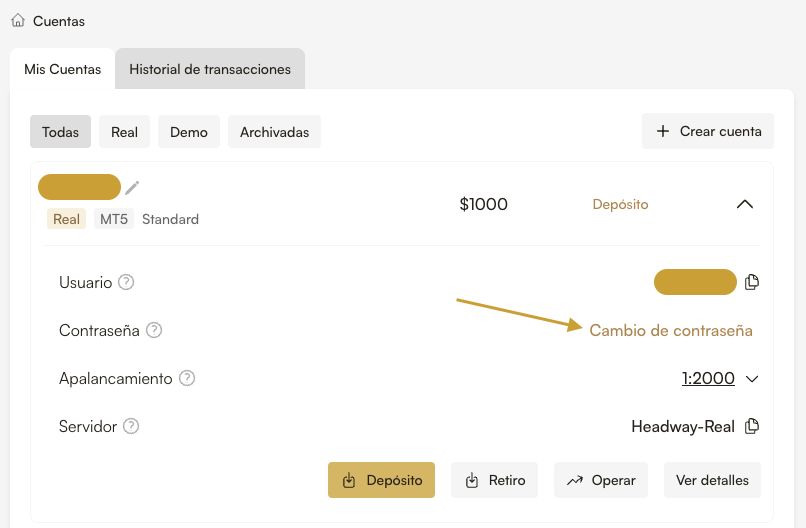Viewport: 806px width, 528px height.
Task: Copy the Usuario value
Action: [752, 282]
